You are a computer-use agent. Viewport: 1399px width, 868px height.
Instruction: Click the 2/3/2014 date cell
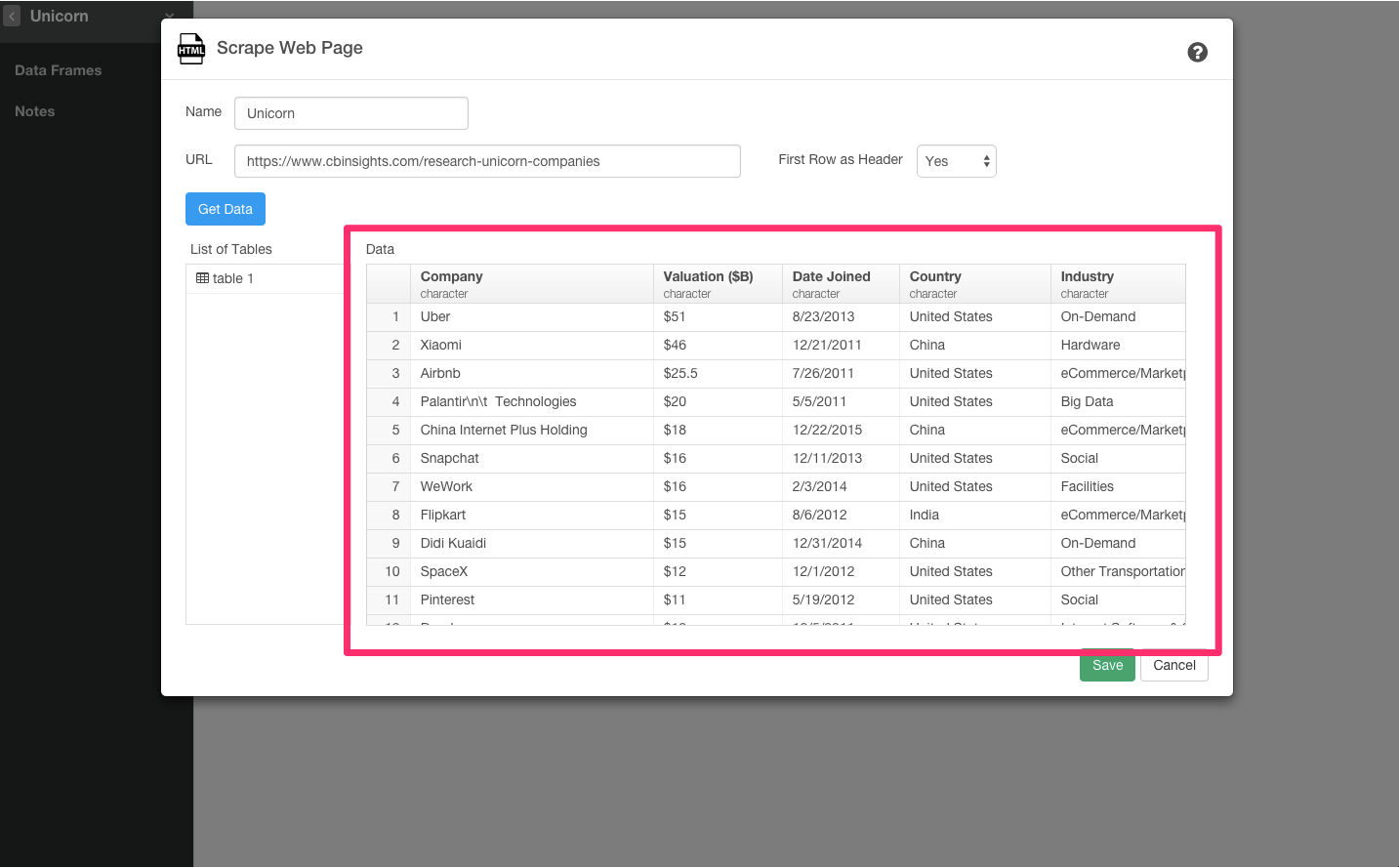[841, 486]
